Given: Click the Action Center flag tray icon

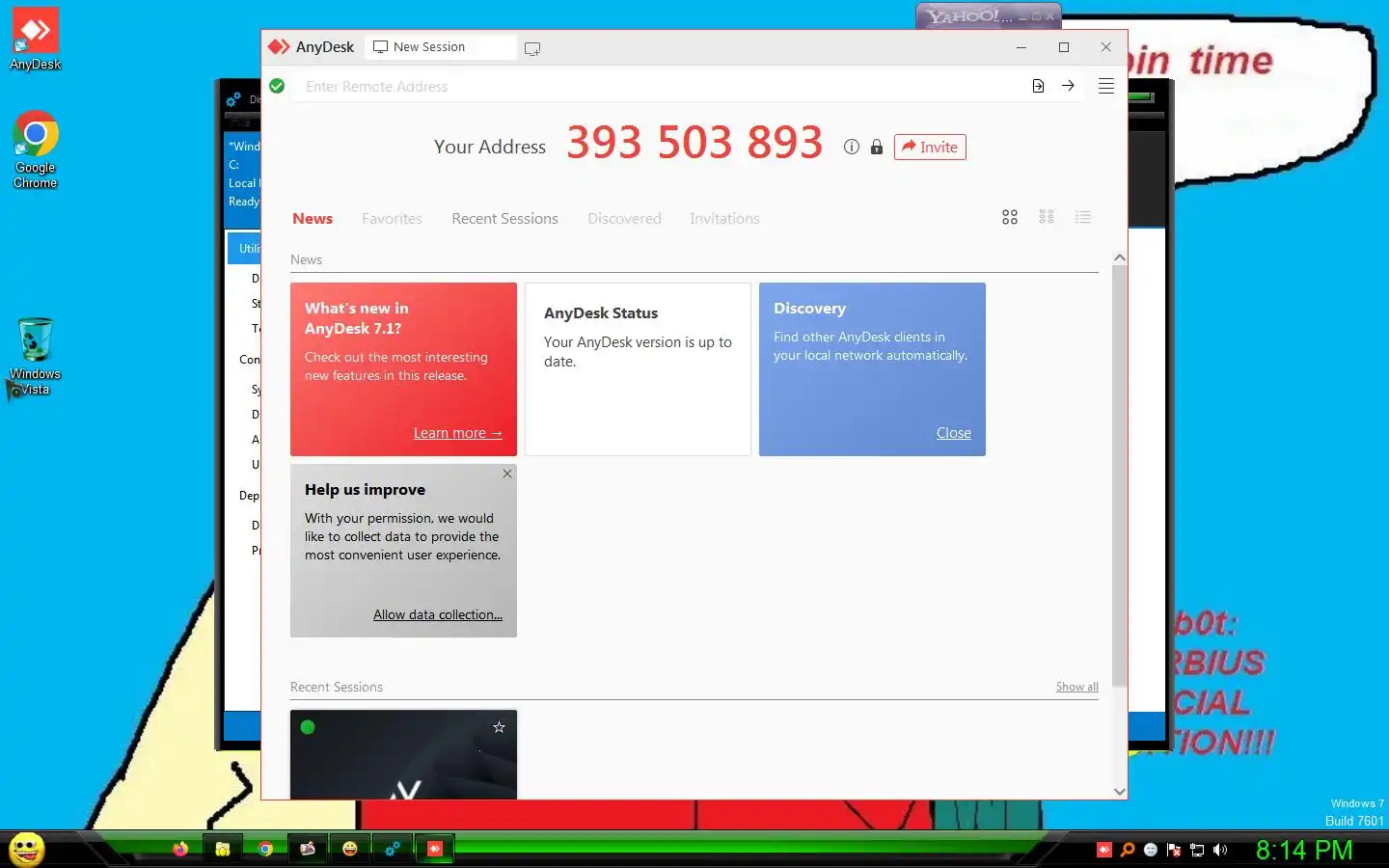Looking at the screenshot, I should tap(1174, 850).
